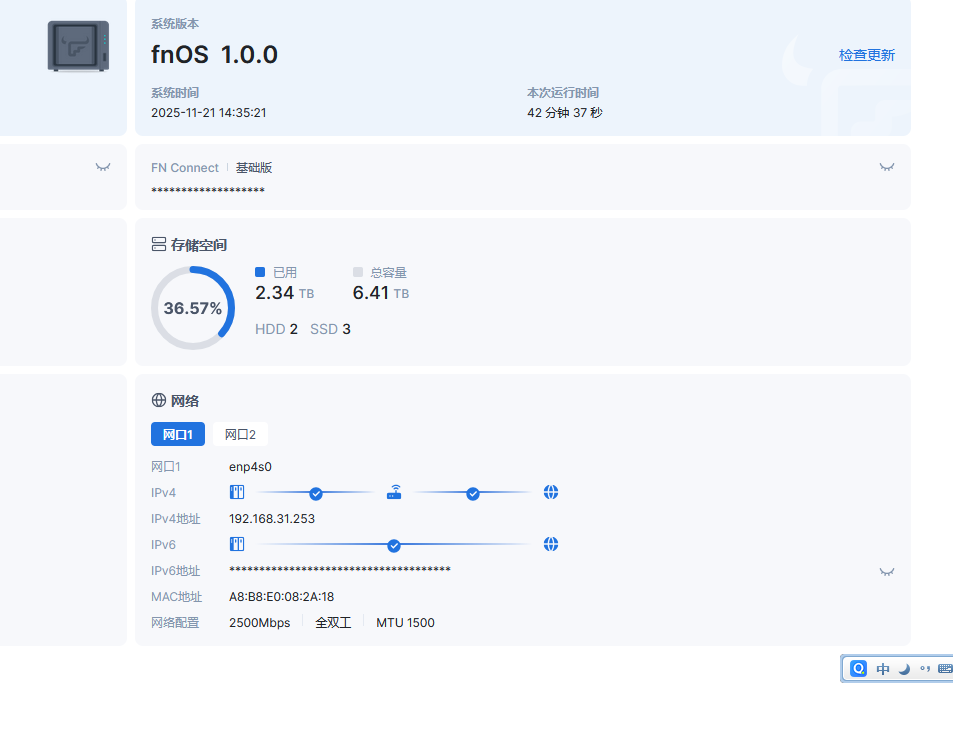The image size is (953, 744).
Task: Click the 检查更新 link
Action: coord(867,55)
